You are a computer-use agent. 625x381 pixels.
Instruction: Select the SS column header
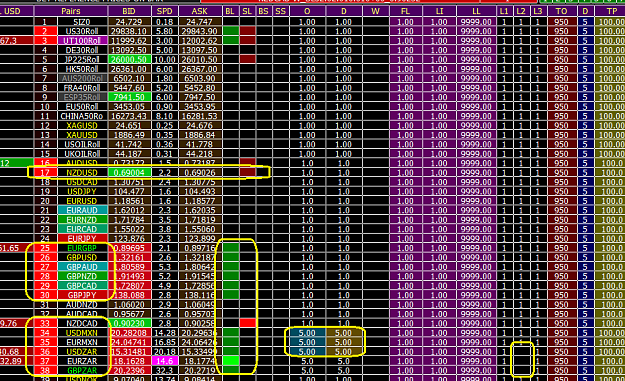(x=281, y=11)
